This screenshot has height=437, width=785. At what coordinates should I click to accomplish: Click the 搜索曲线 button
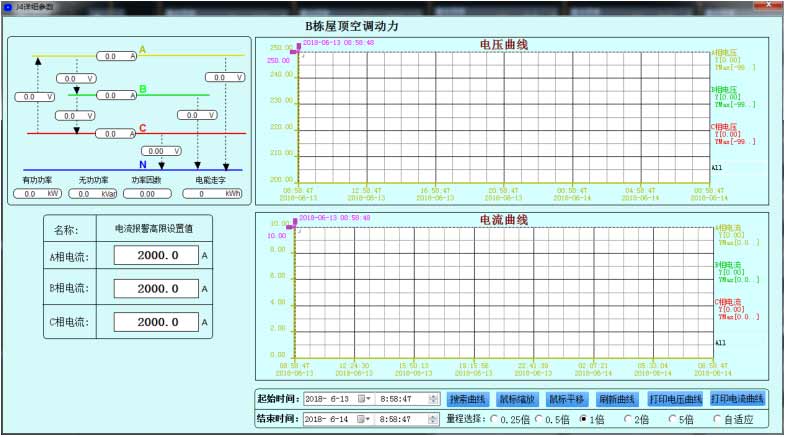(x=467, y=398)
